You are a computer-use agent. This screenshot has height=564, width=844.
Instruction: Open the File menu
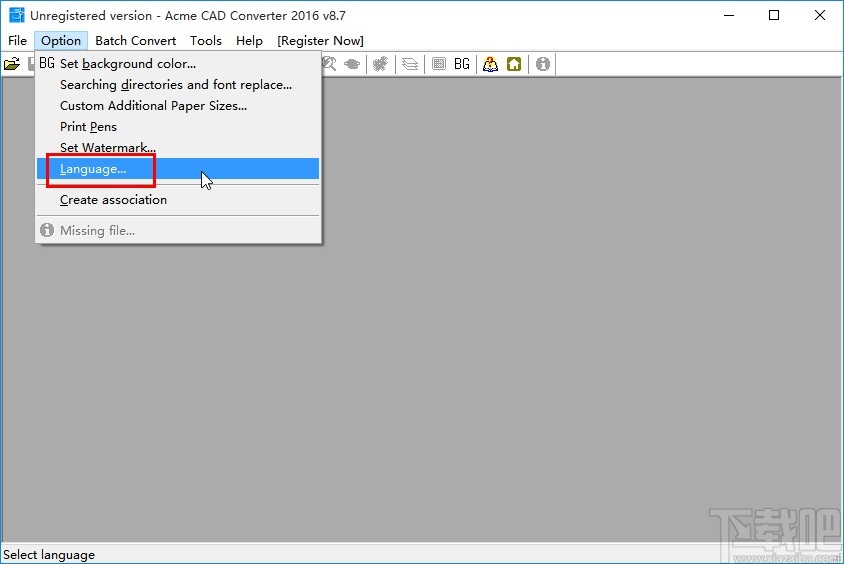17,41
